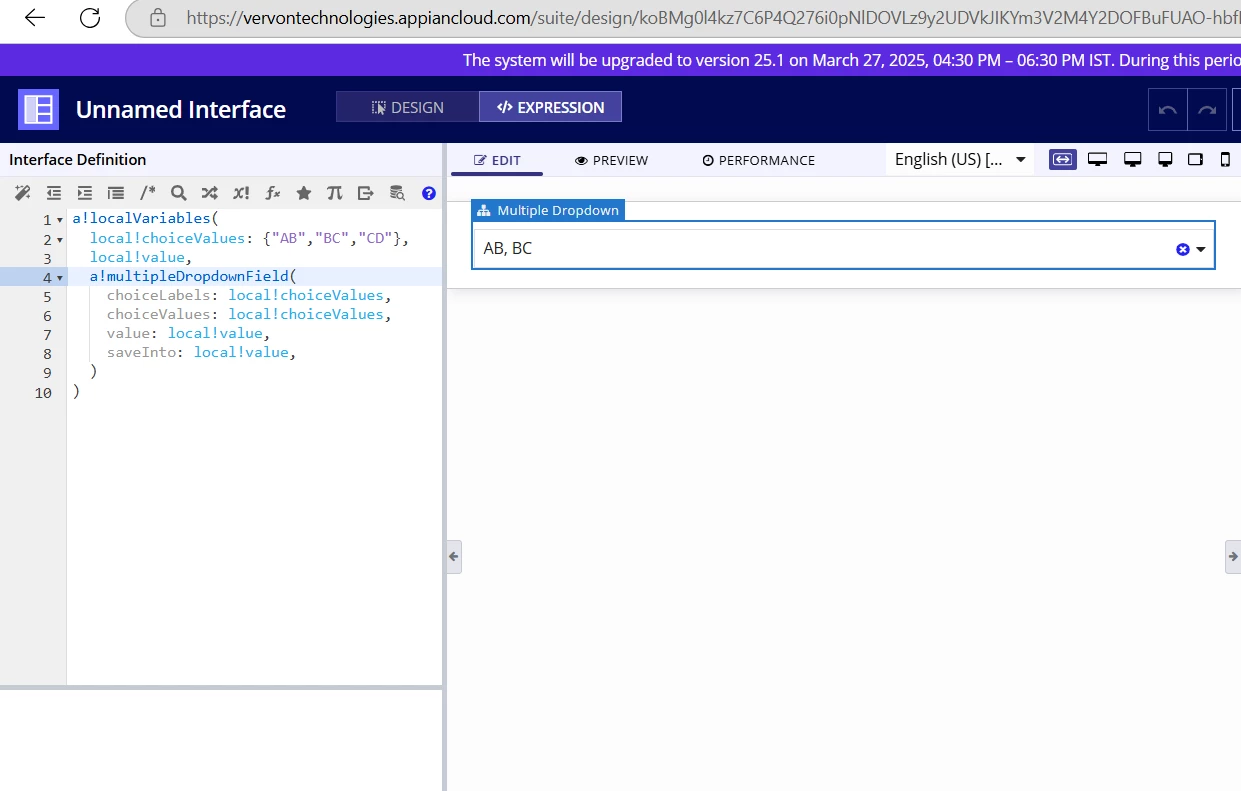Click choiceLabels on line 5
The width and height of the screenshot is (1241, 791).
tap(159, 295)
